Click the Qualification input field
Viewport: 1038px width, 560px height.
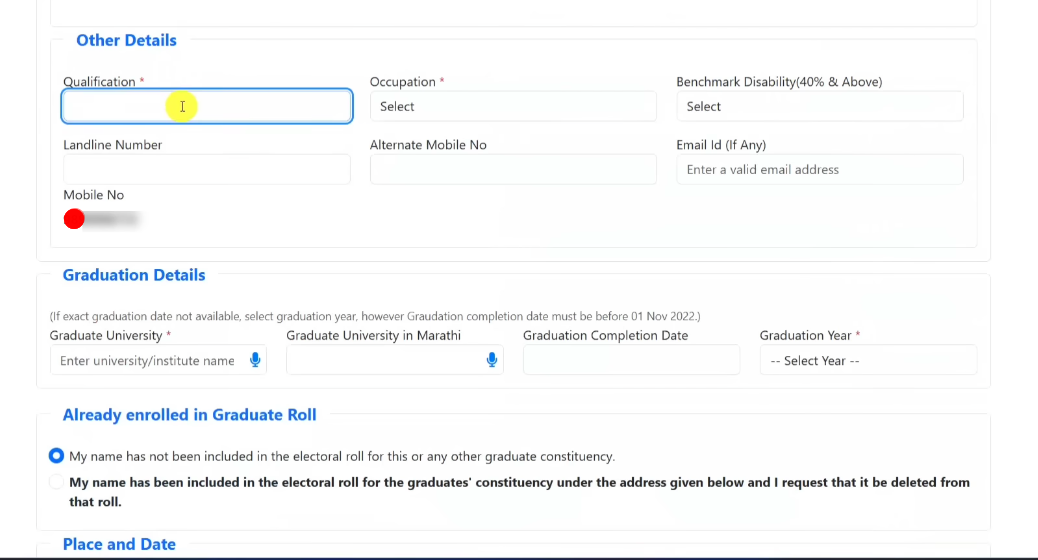coord(206,106)
